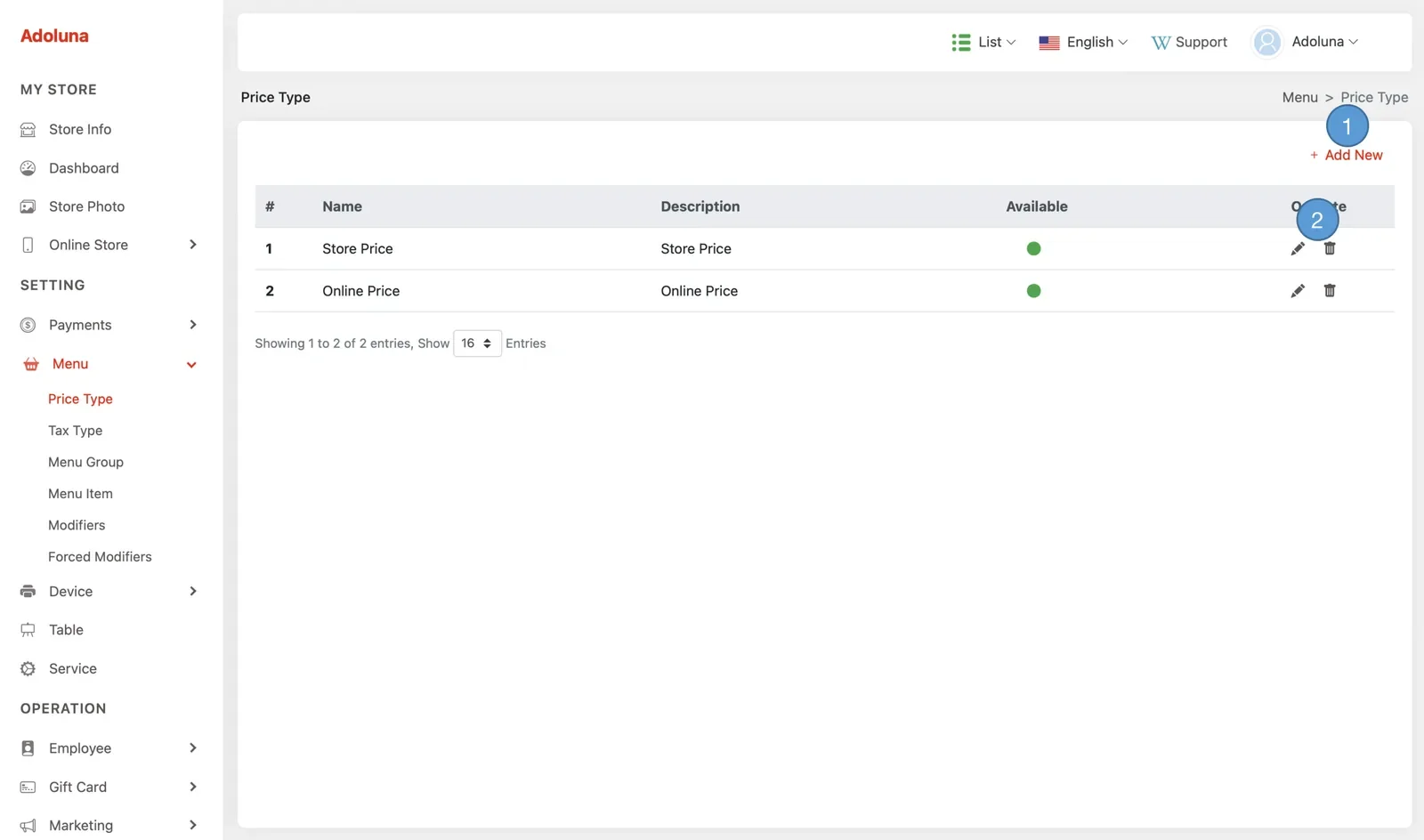Image resolution: width=1424 pixels, height=840 pixels.
Task: Expand the Employee submenu chevron
Action: [193, 748]
